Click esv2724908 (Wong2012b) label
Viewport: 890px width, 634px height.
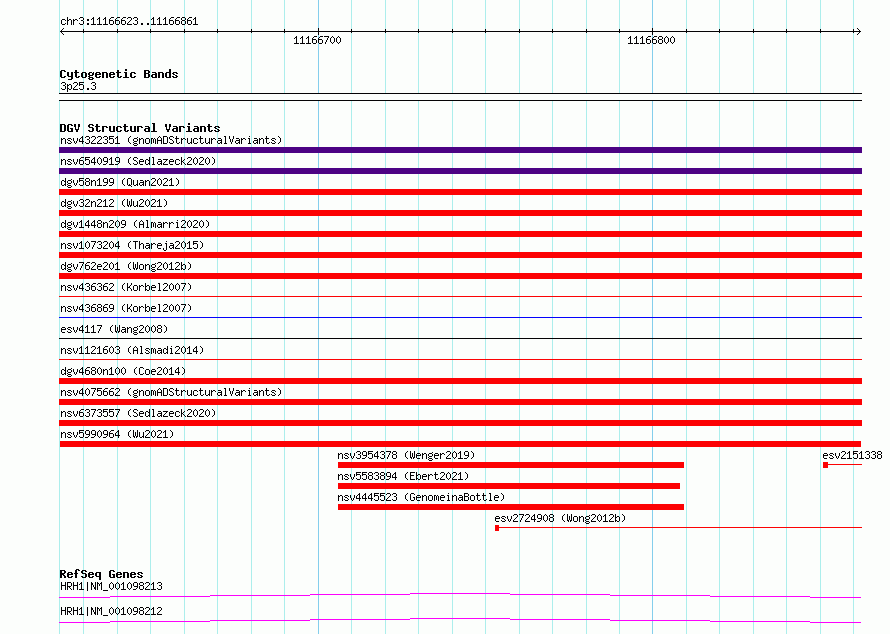(x=560, y=518)
